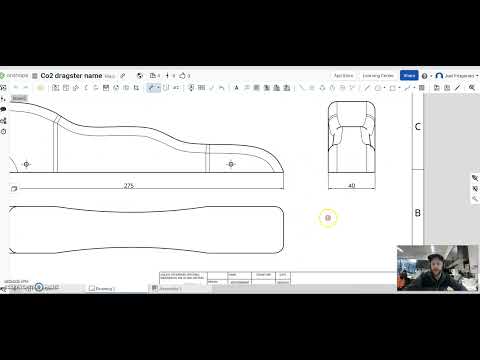Open the Learning Center link
The image size is (480, 360).
tap(378, 76)
